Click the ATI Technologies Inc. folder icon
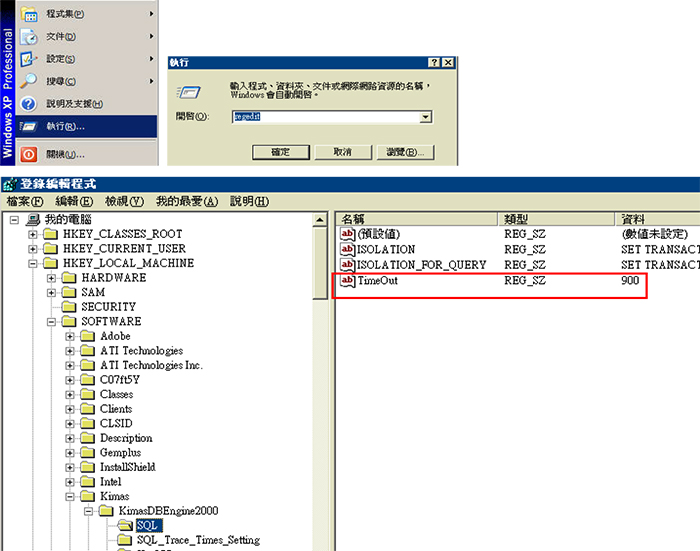 [x=88, y=365]
